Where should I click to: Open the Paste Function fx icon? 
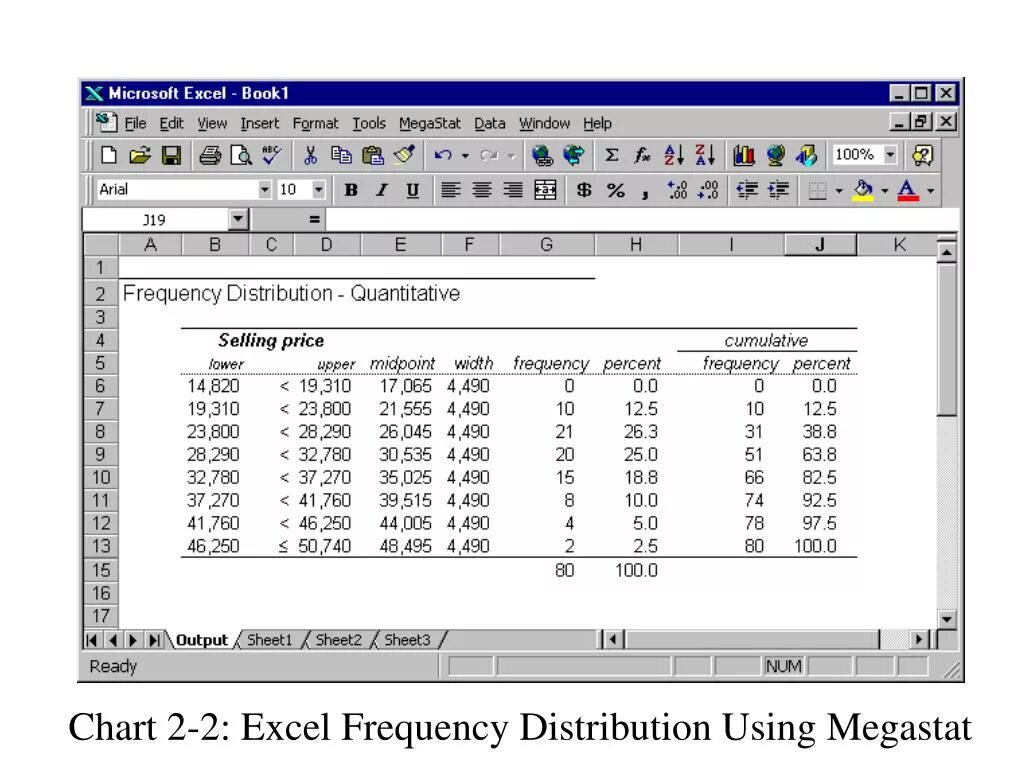(643, 155)
